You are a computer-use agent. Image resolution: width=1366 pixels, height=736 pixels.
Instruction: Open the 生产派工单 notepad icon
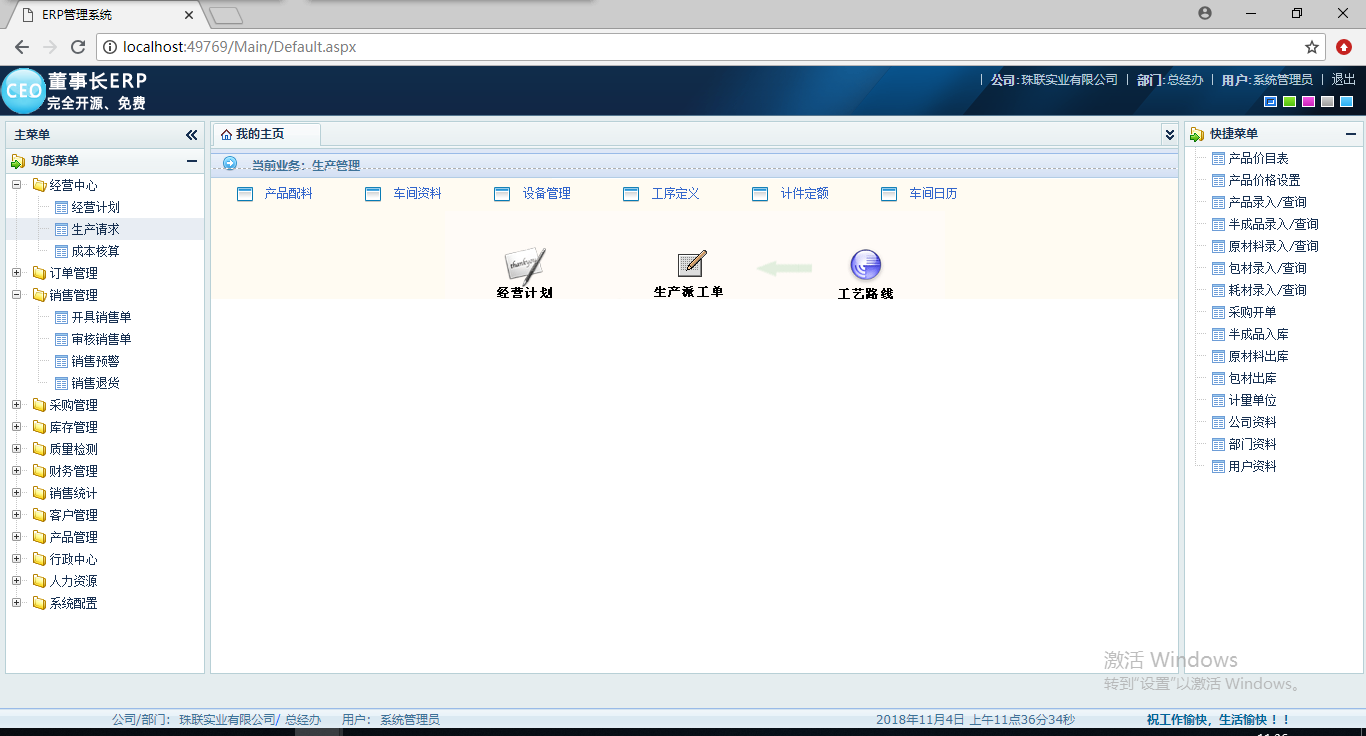pyautogui.click(x=691, y=264)
